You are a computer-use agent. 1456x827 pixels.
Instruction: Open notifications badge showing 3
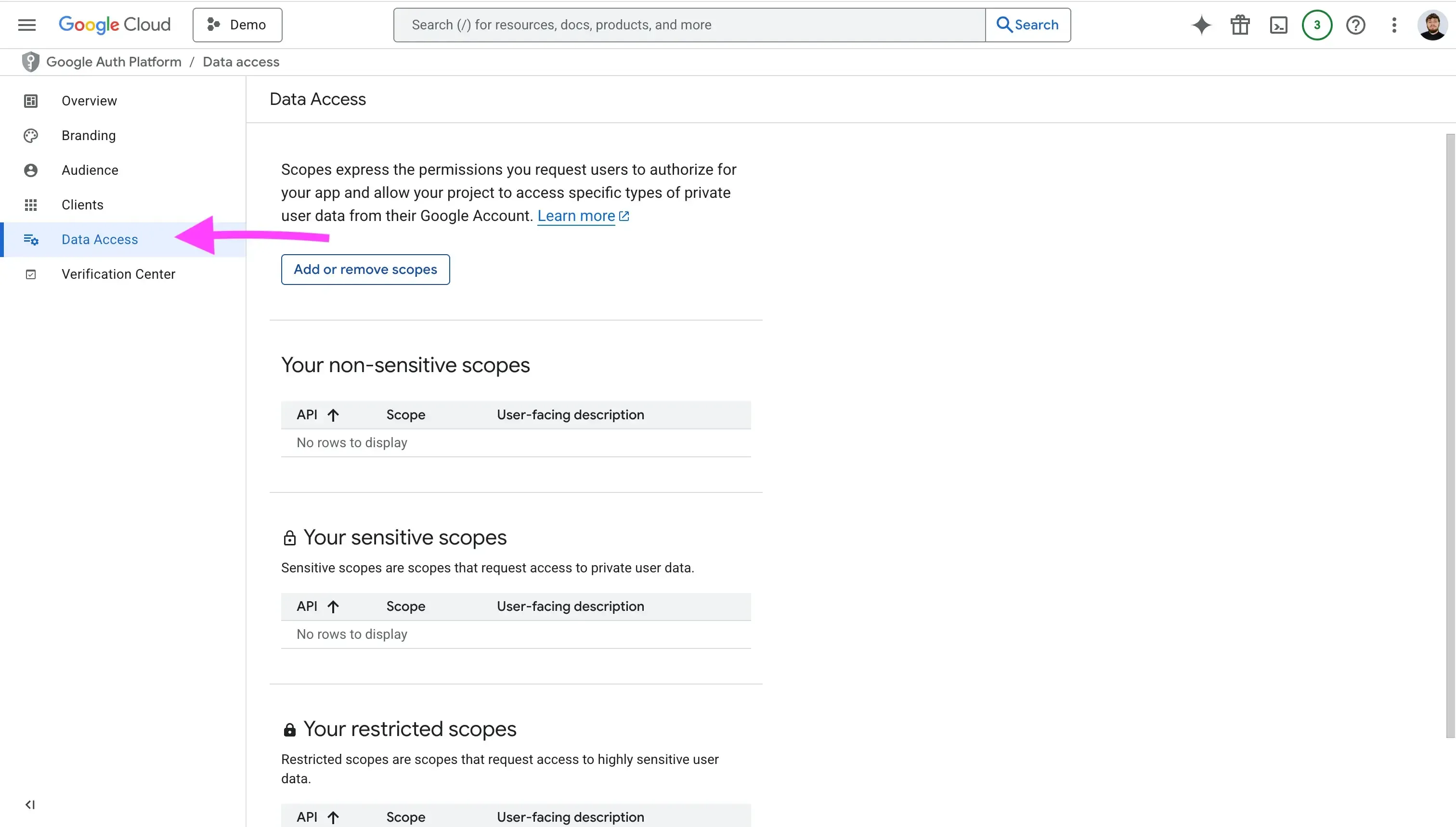(x=1317, y=25)
